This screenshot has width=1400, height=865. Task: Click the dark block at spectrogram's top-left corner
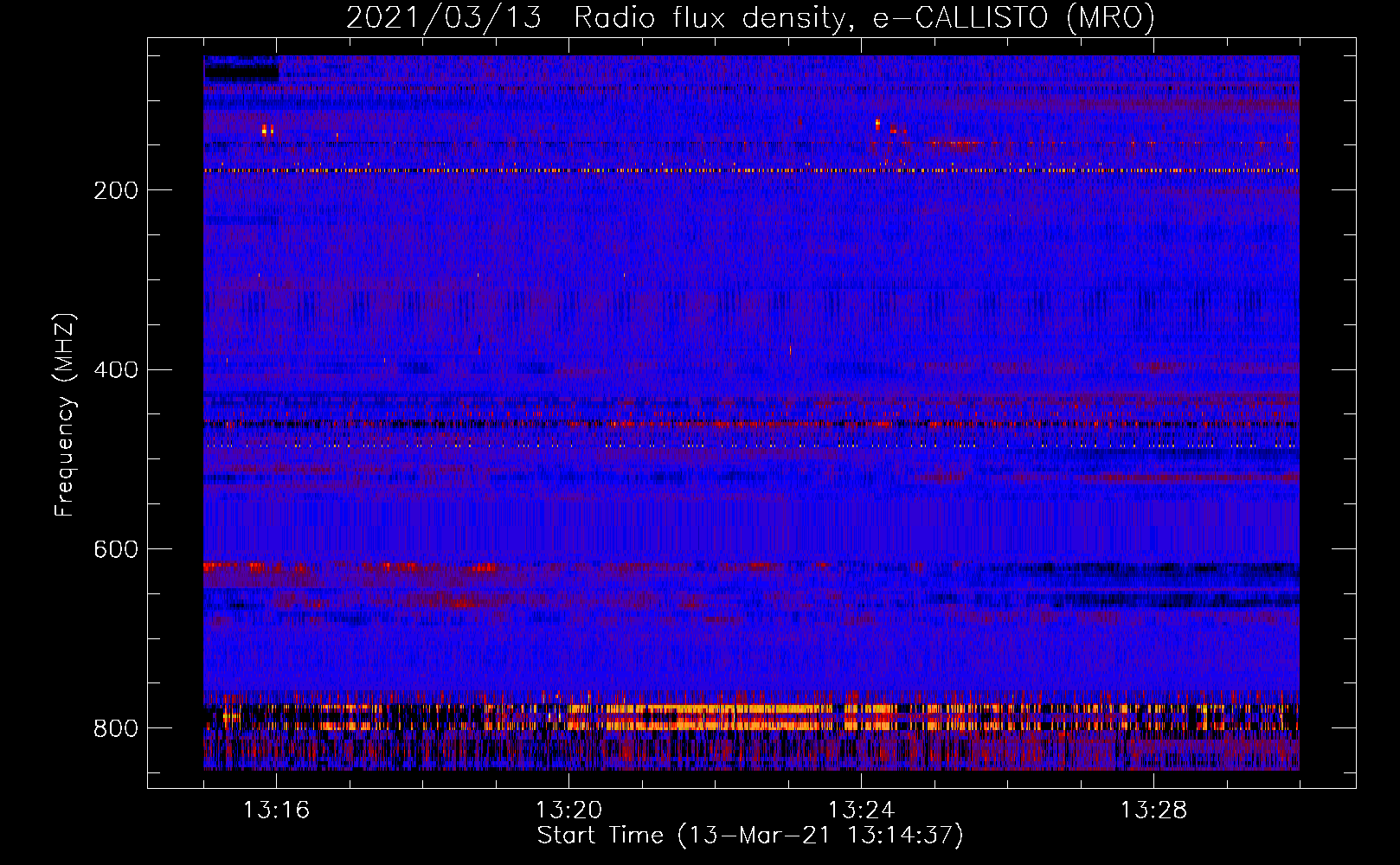[241, 69]
